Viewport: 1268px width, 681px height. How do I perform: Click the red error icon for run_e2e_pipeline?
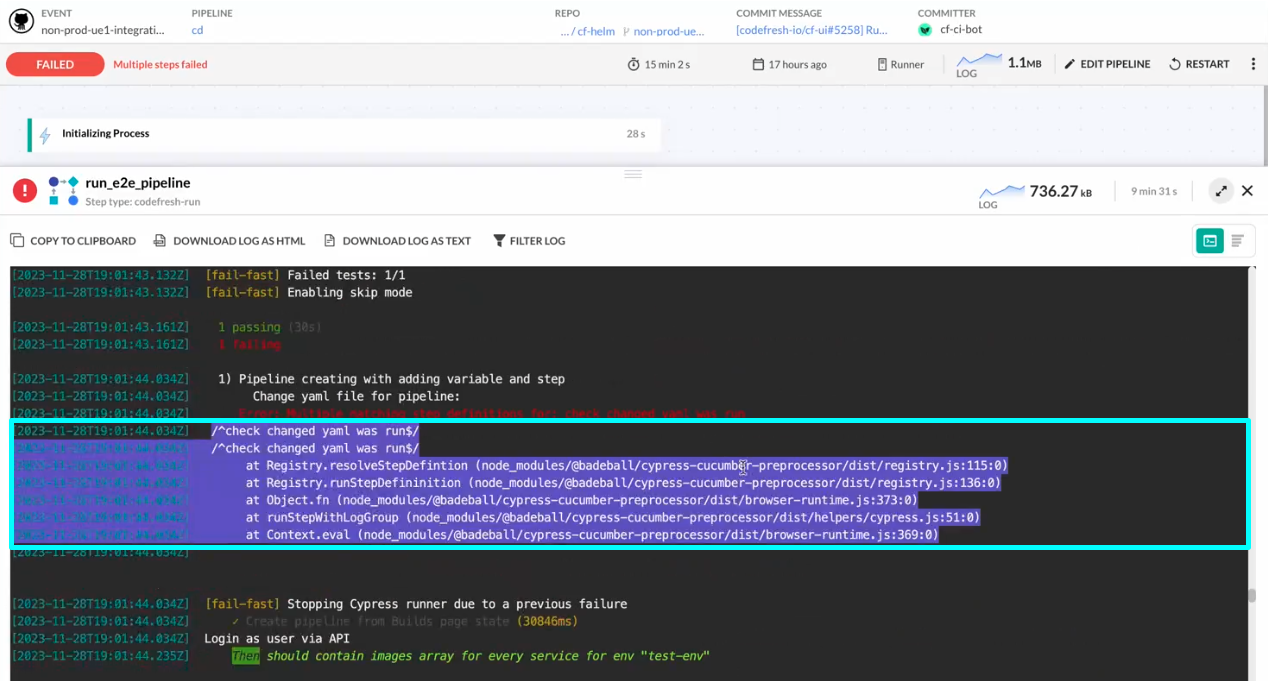(25, 190)
